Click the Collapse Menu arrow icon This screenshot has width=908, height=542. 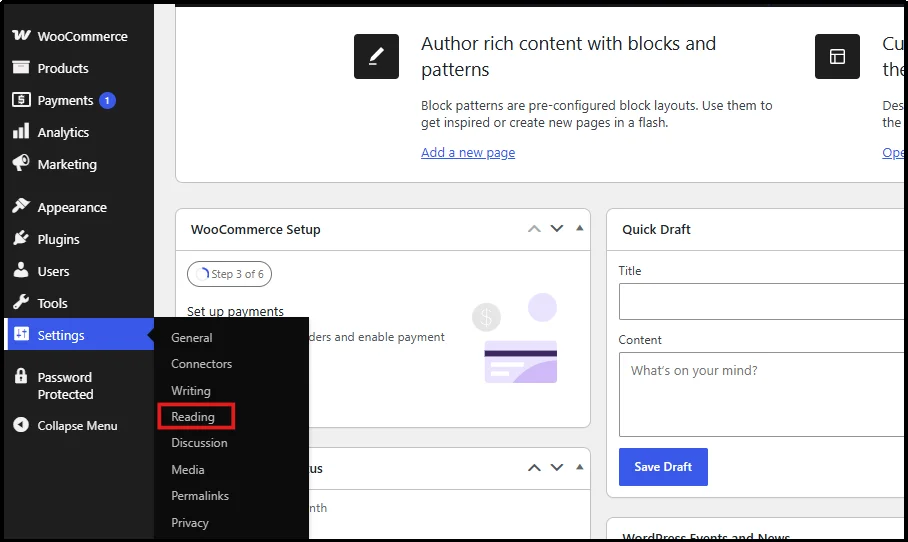21,424
